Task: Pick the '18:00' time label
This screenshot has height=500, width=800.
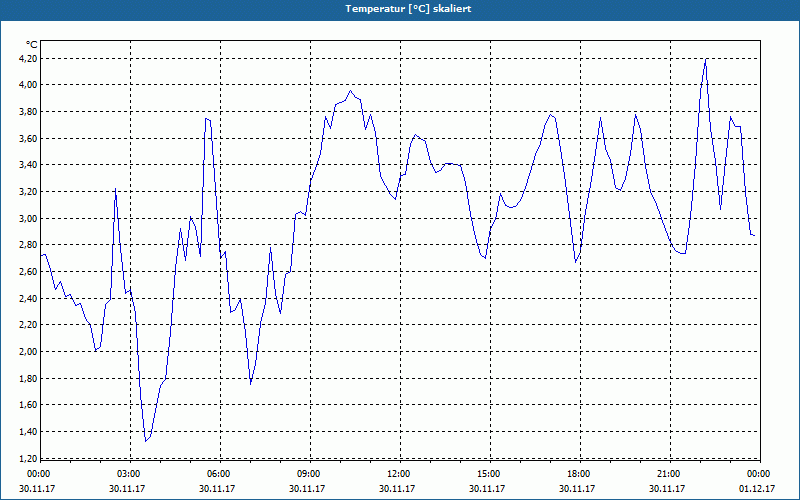Action: point(578,474)
